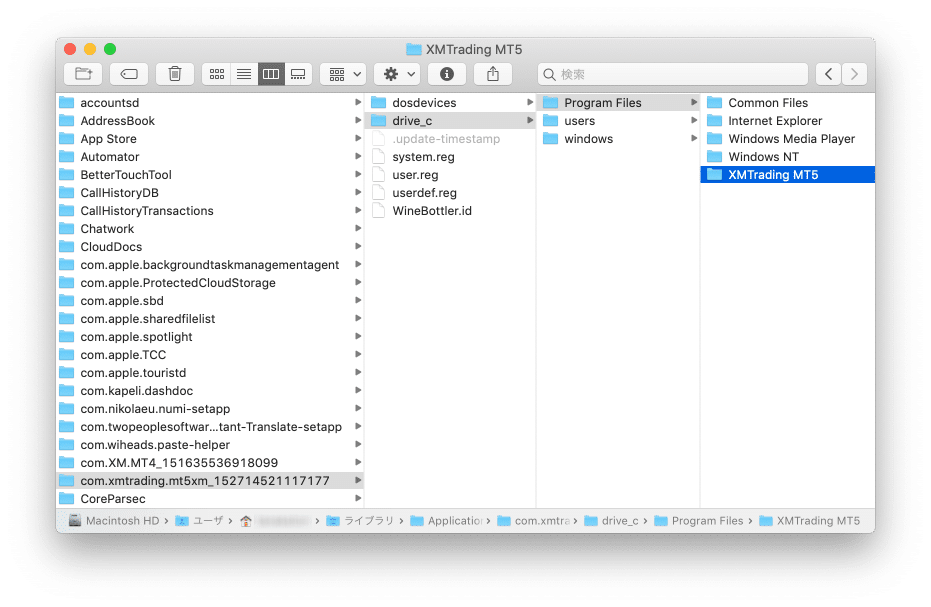Expand arrow next to com.wiheads.paste-helper

tap(358, 444)
